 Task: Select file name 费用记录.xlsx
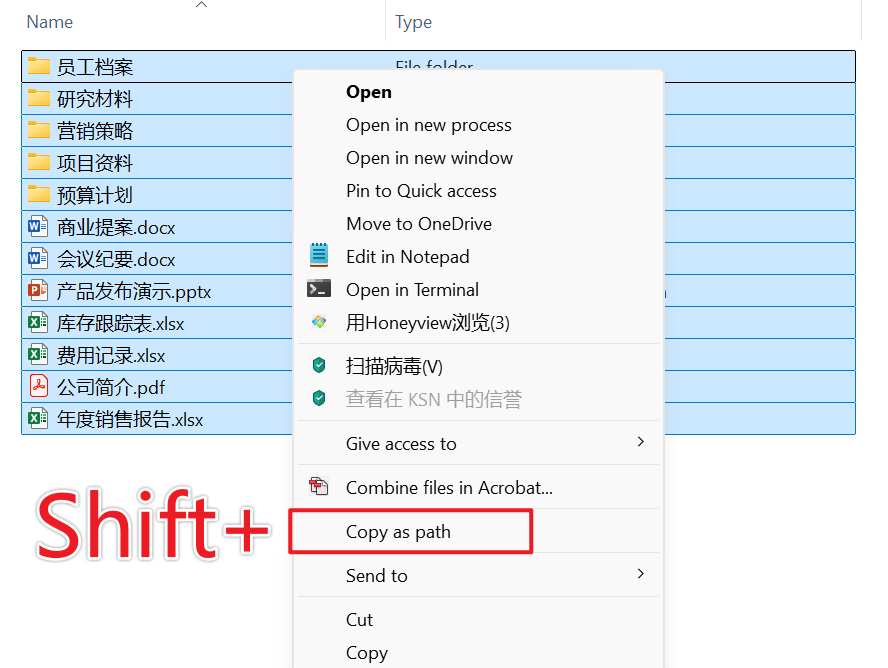click(111, 355)
